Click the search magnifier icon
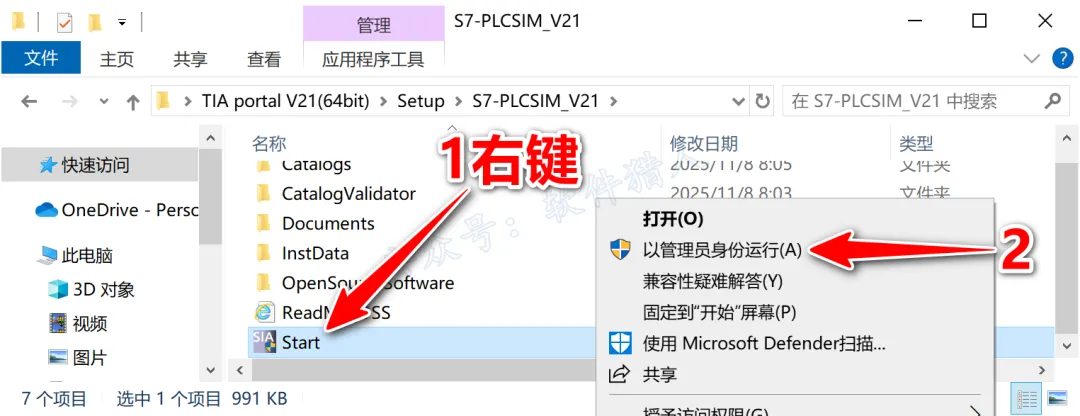This screenshot has height=416, width=1080. click(1052, 101)
